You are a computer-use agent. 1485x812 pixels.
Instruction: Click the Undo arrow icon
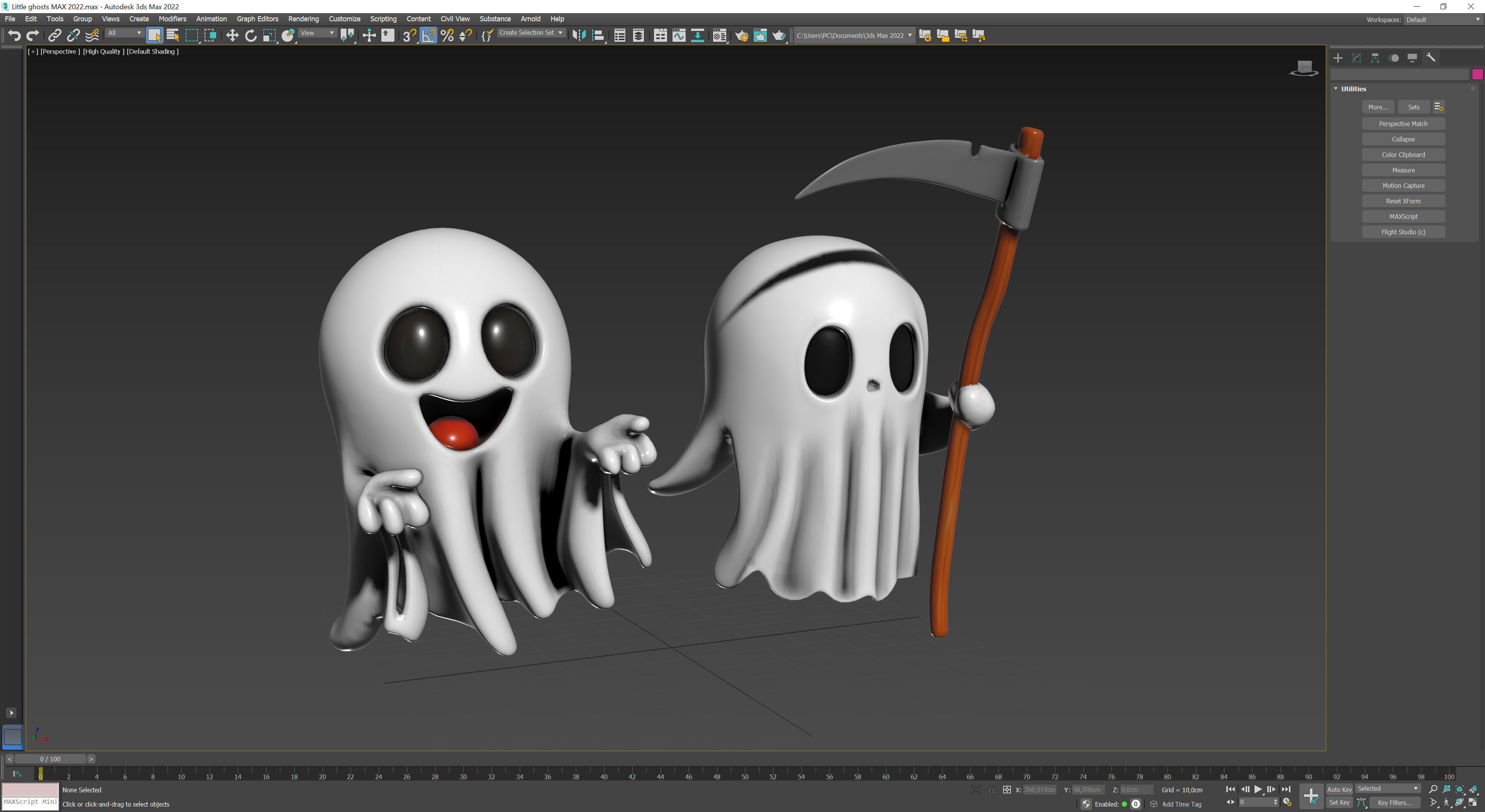(14, 36)
